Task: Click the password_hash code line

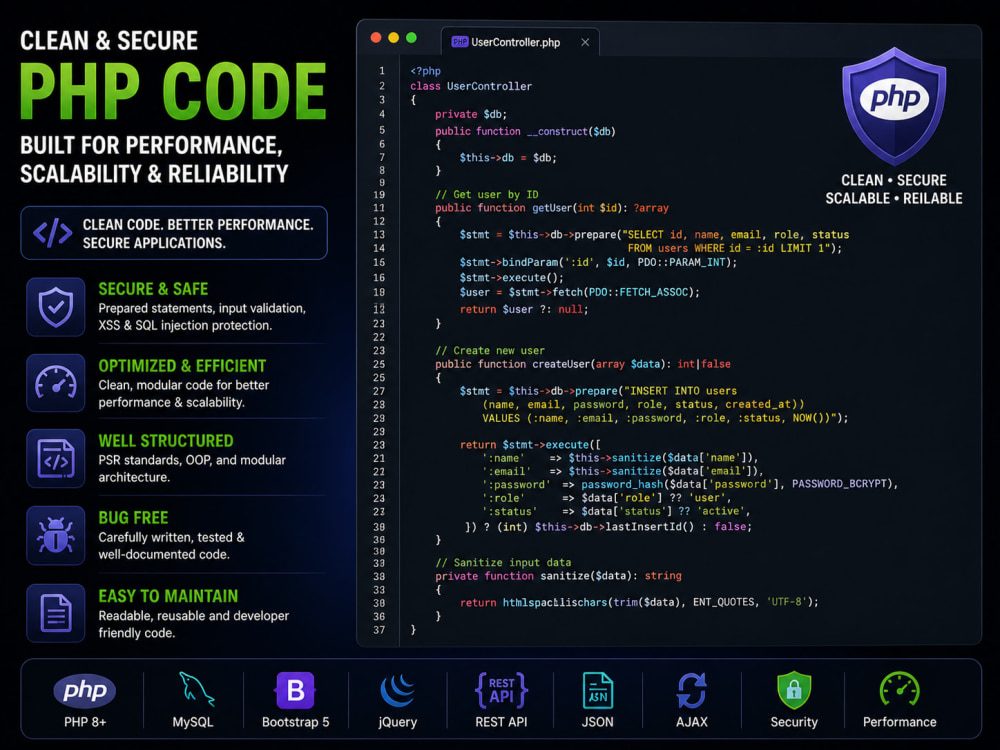Action: coord(690,484)
